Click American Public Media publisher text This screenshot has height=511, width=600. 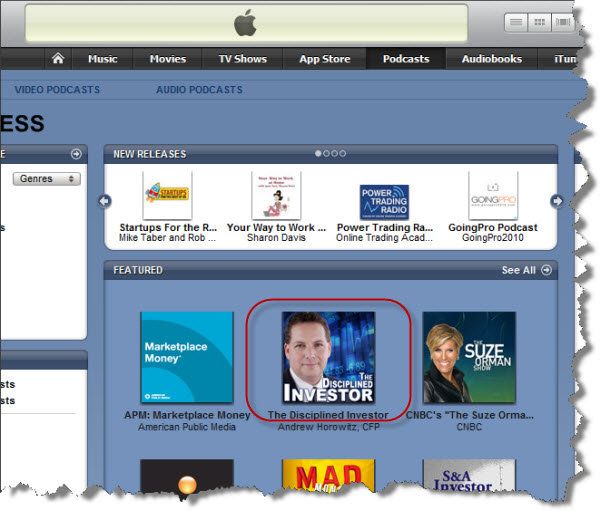click(x=187, y=427)
